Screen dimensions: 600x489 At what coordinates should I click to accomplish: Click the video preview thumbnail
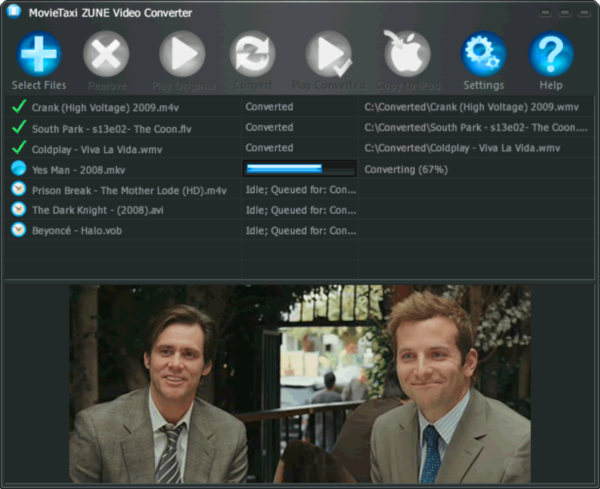point(299,384)
